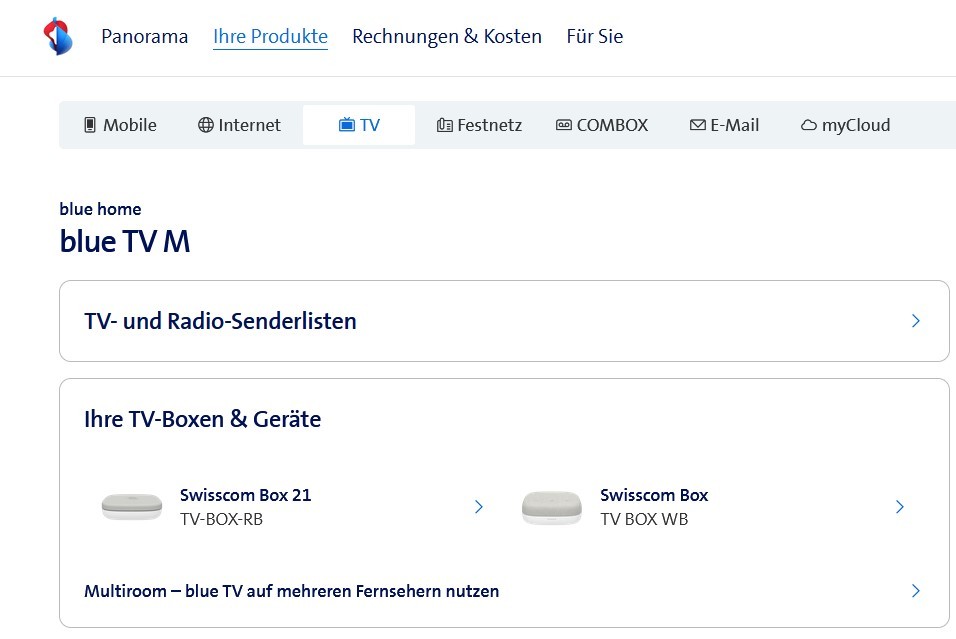Select Ihre Produkte in navigation
Screen dimensions: 956x639
270,37
